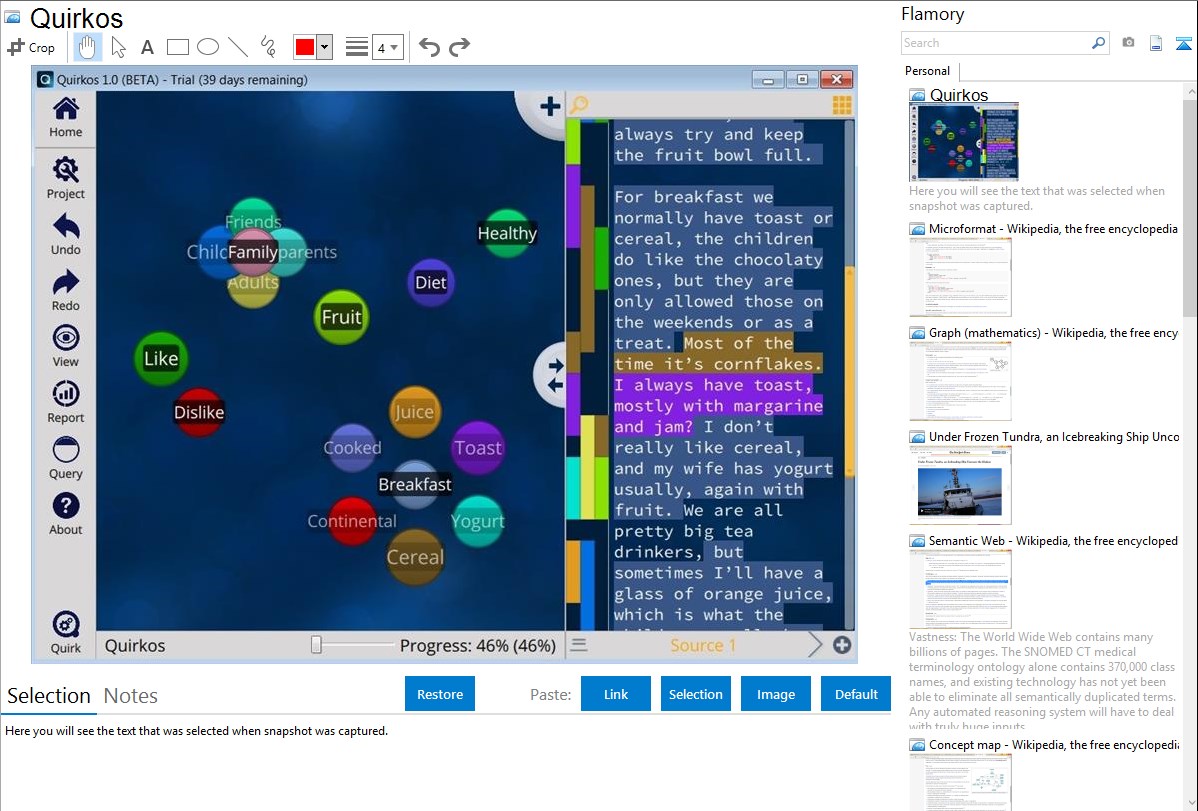The height and width of the screenshot is (811, 1198).
Task: Switch to the Notes tab
Action: (131, 696)
